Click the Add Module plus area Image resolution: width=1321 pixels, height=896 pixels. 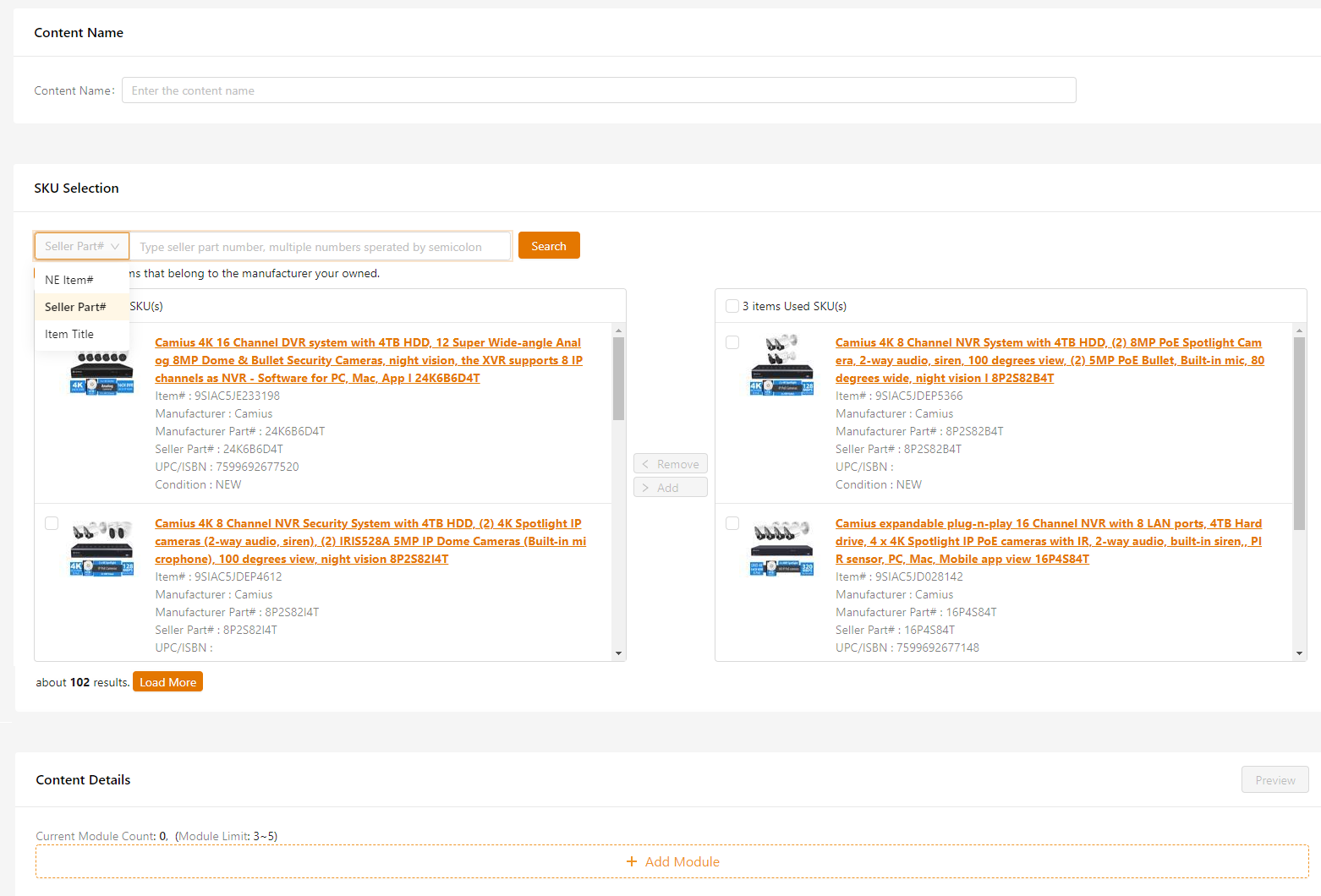pyautogui.click(x=672, y=861)
